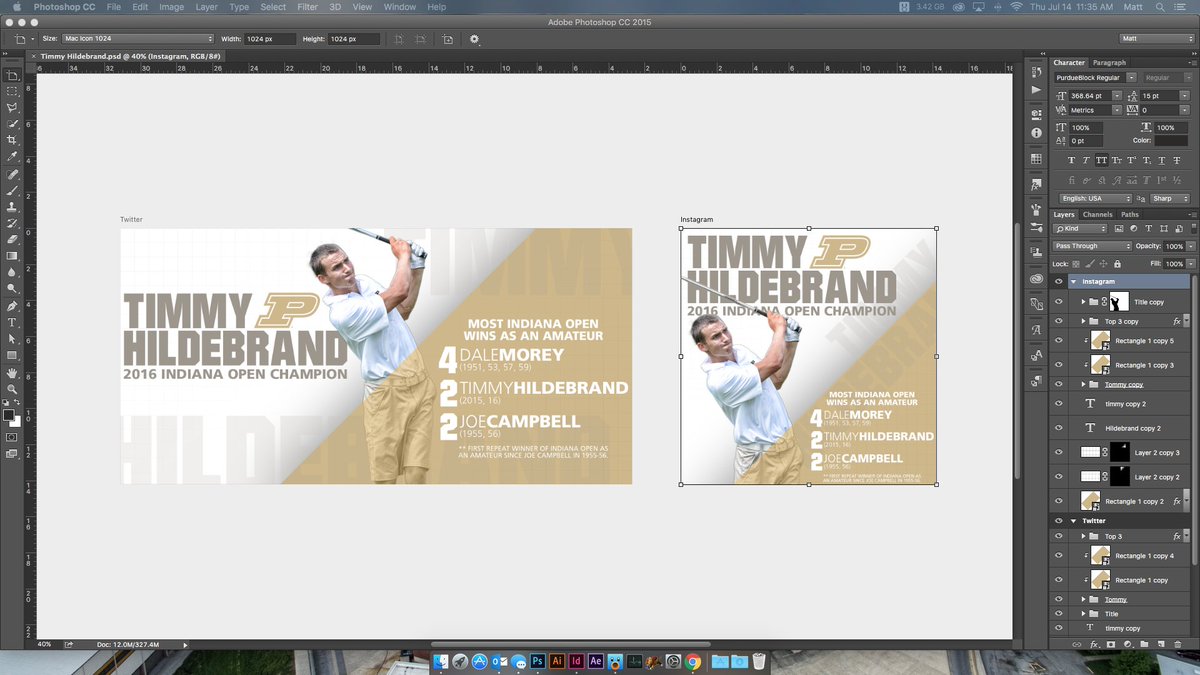Select the Rectangle shape tool

[13, 356]
